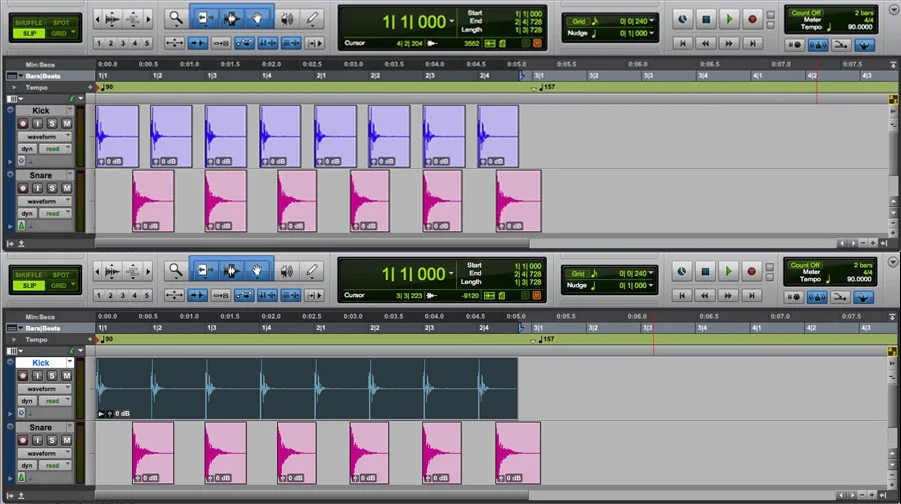Viewport: 901px width, 504px height.
Task: Click zoom preset 3 in the lower session
Action: pos(122,295)
